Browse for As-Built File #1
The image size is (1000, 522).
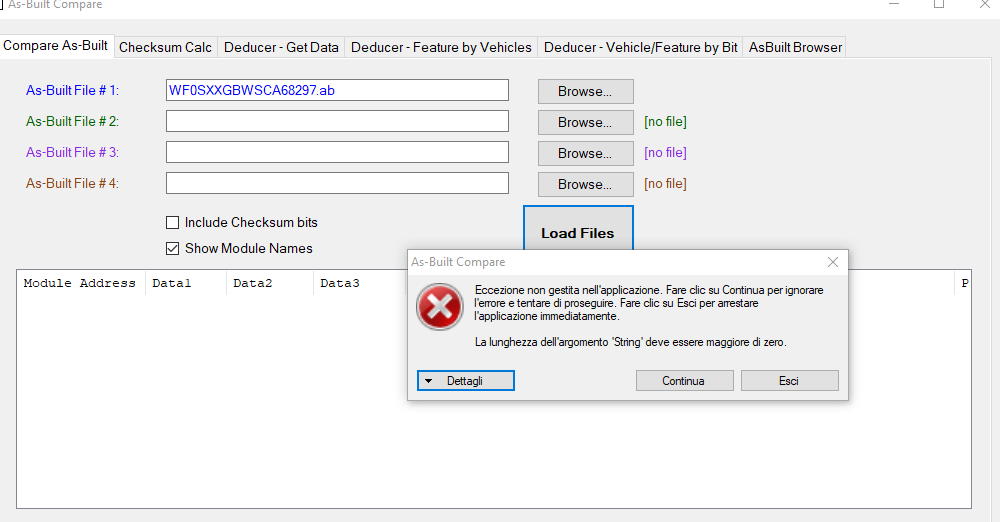point(585,91)
